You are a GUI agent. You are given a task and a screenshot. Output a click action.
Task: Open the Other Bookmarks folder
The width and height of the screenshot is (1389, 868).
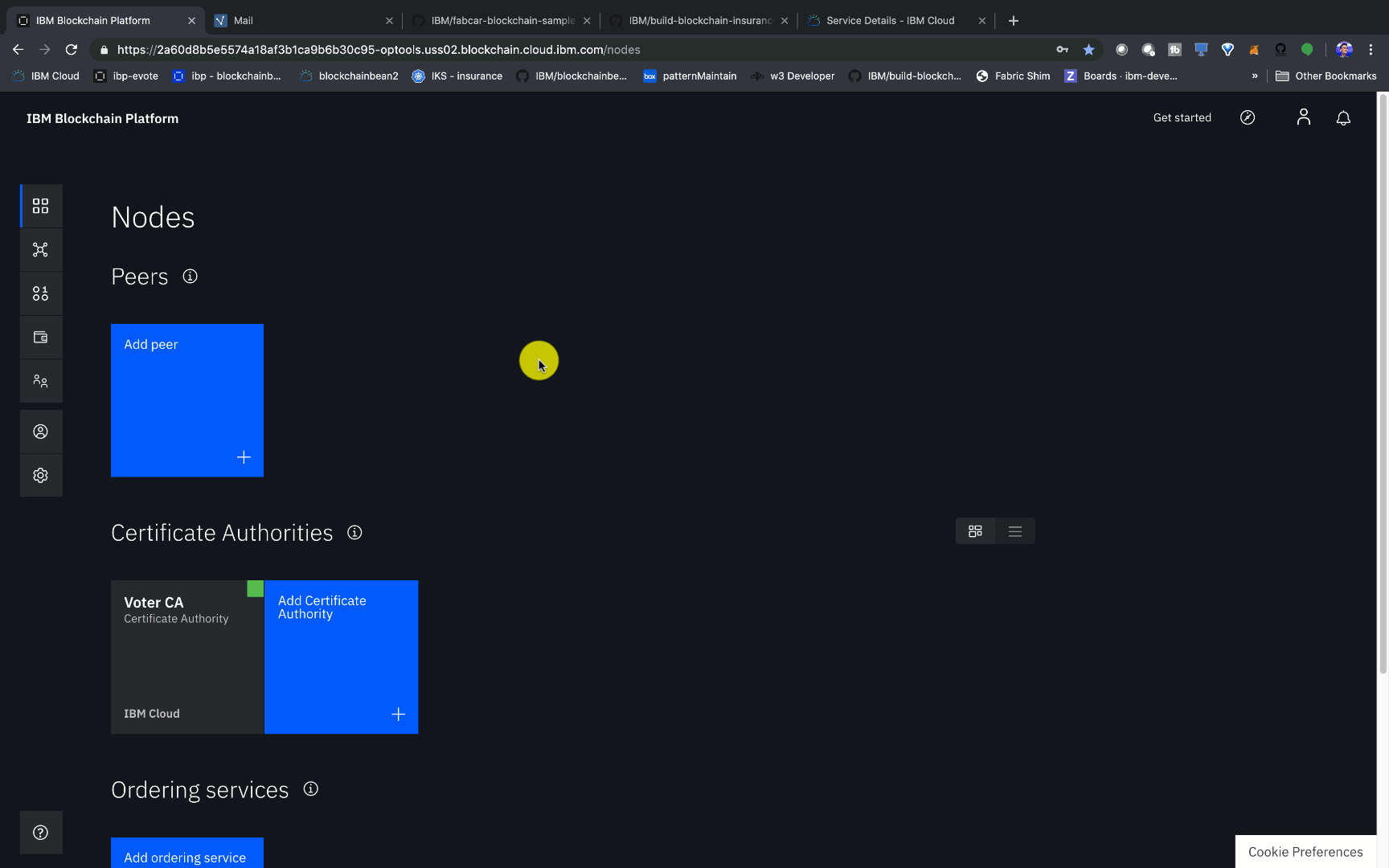pyautogui.click(x=1325, y=76)
